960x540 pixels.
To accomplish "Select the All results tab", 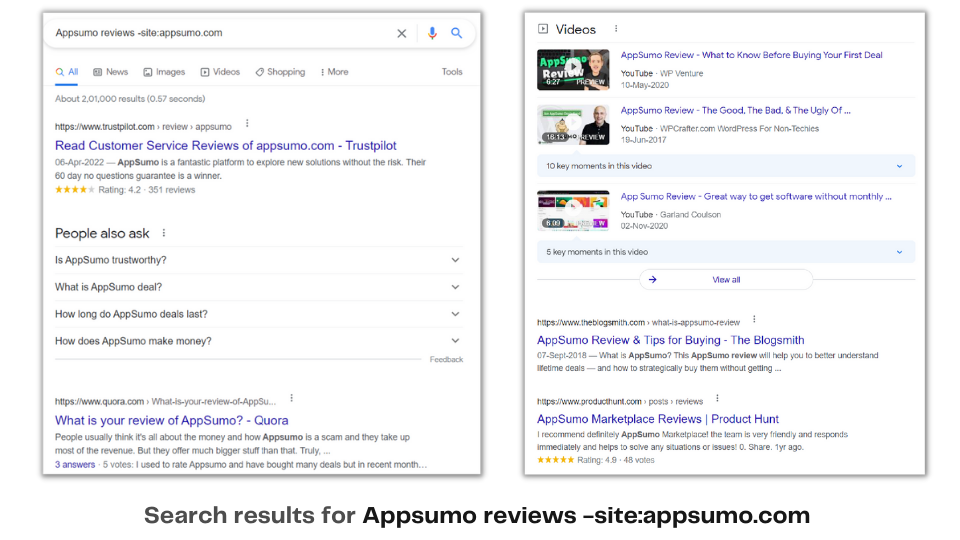I will (x=67, y=72).
